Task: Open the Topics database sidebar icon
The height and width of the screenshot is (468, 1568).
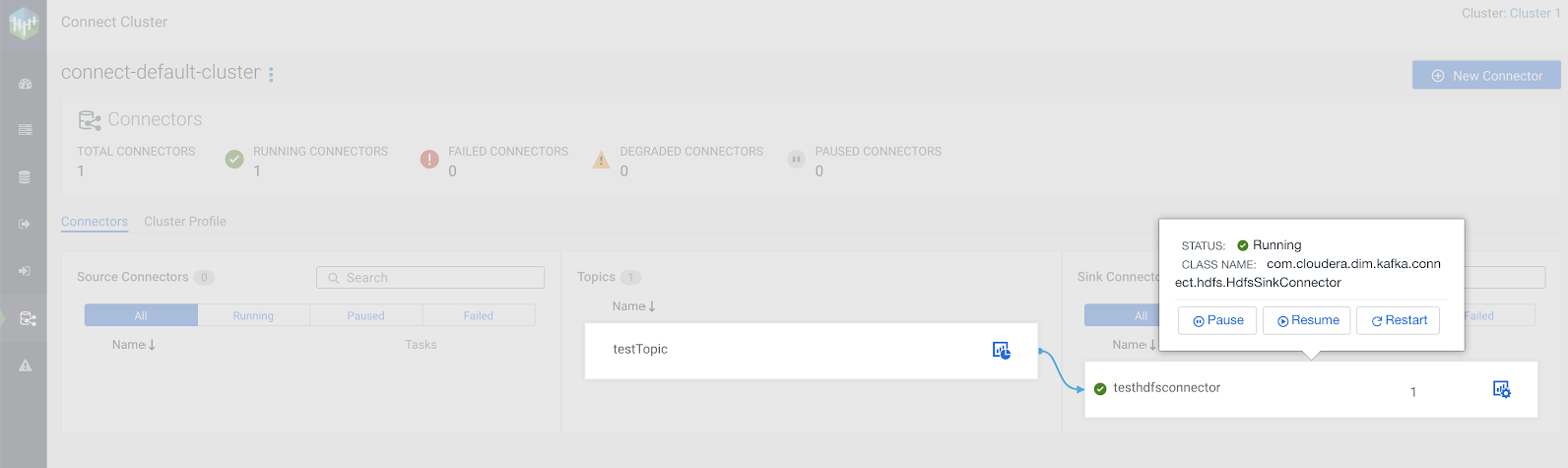Action: click(x=25, y=177)
